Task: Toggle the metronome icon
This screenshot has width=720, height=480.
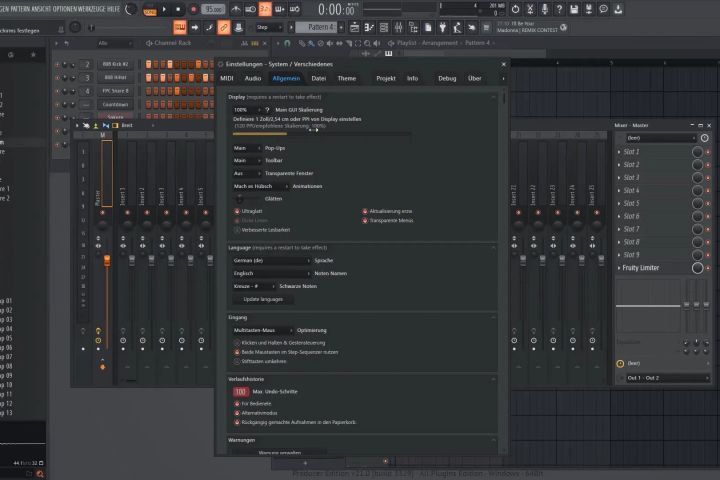Action: pos(236,9)
